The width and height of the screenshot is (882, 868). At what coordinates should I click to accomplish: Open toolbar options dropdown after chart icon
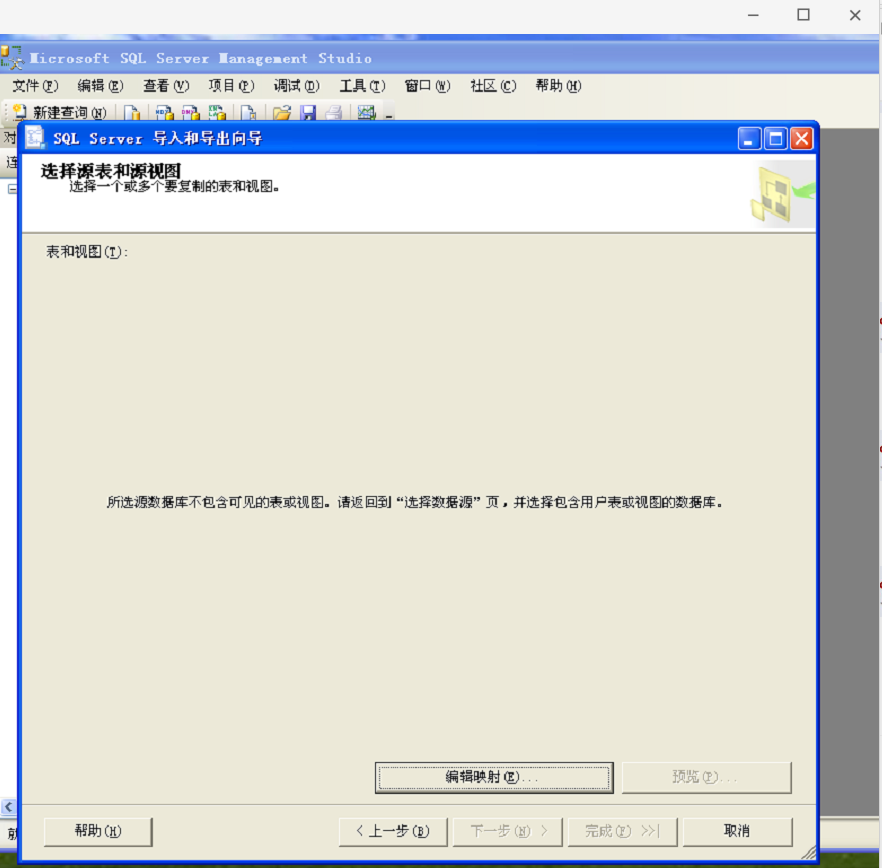coord(389,114)
